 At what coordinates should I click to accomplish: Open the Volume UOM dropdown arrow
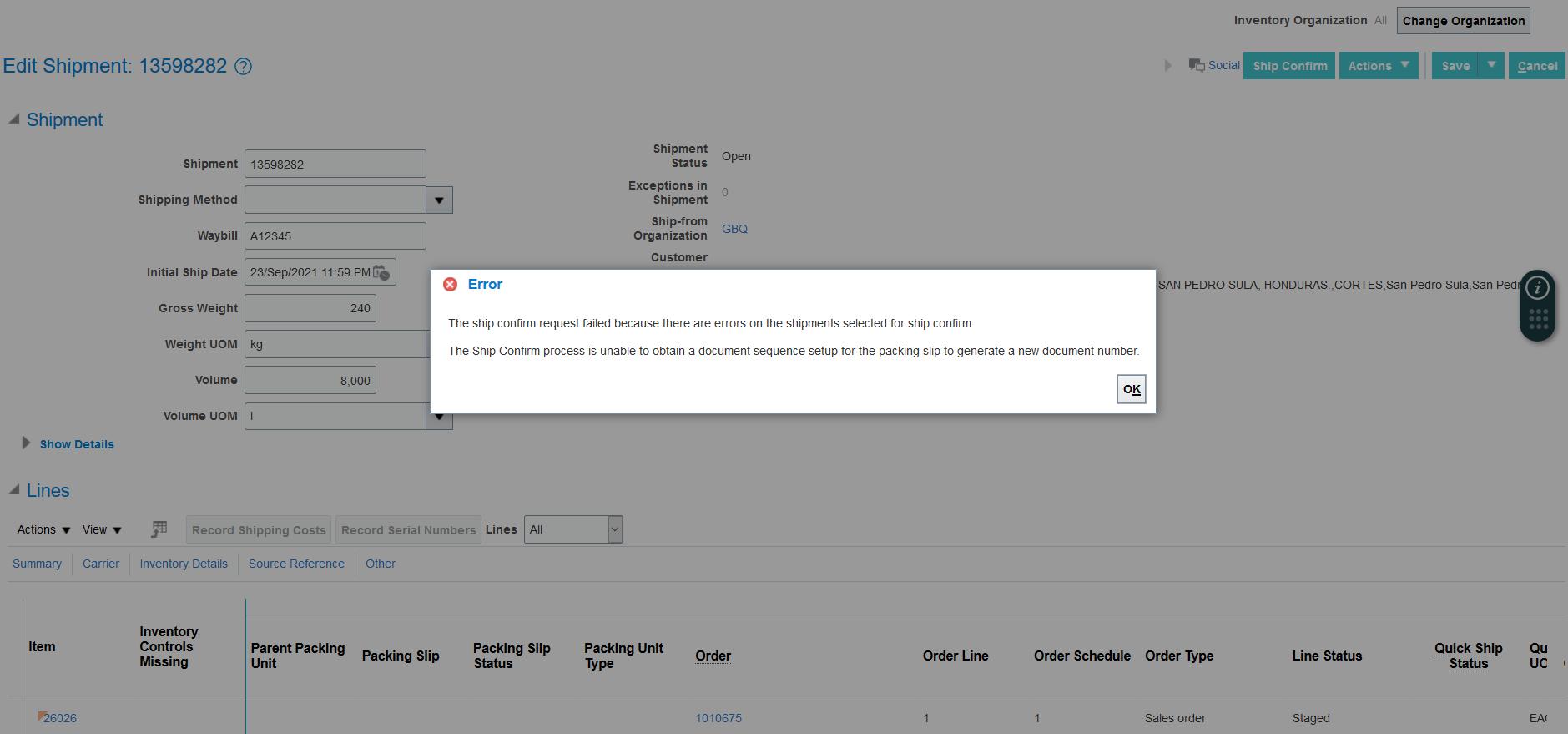[x=439, y=417]
